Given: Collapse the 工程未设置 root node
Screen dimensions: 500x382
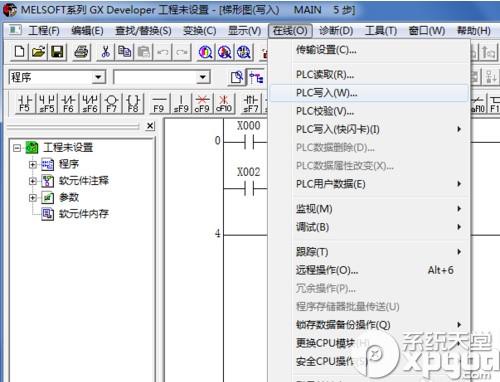Looking at the screenshot, I should [17, 147].
